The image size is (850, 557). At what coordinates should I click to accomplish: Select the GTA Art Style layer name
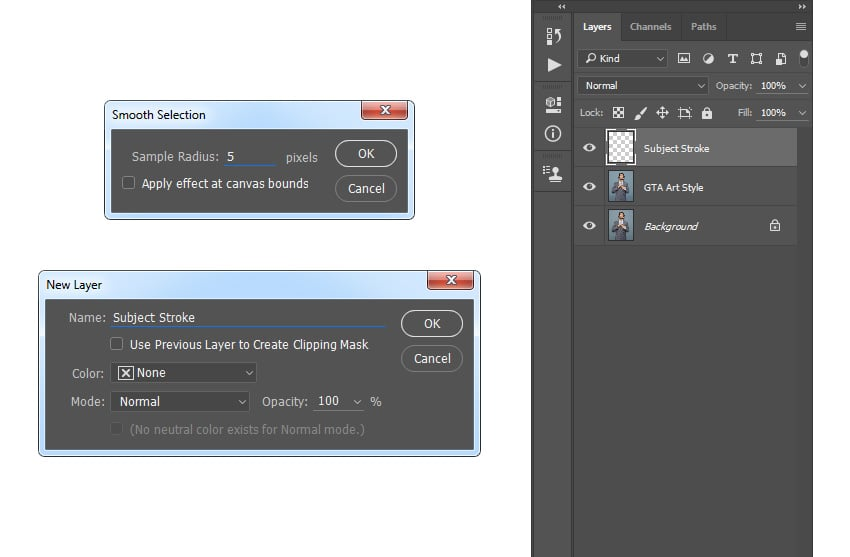(x=673, y=187)
